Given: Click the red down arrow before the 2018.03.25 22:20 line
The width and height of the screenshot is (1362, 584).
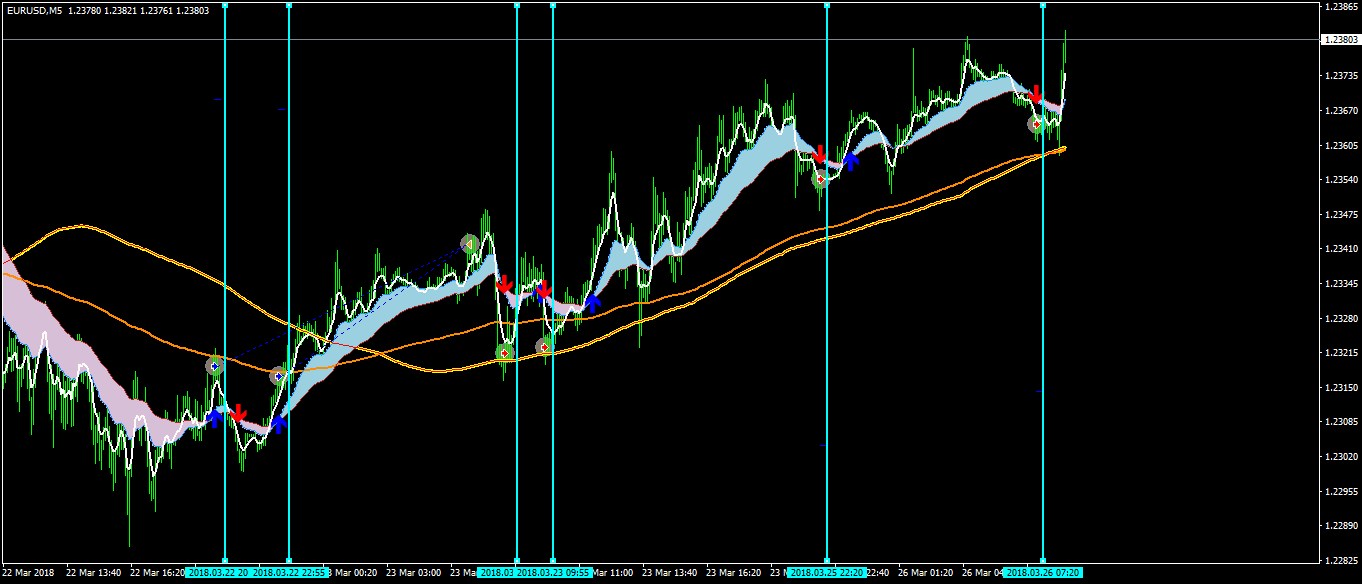Looking at the screenshot, I should pyautogui.click(x=820, y=155).
